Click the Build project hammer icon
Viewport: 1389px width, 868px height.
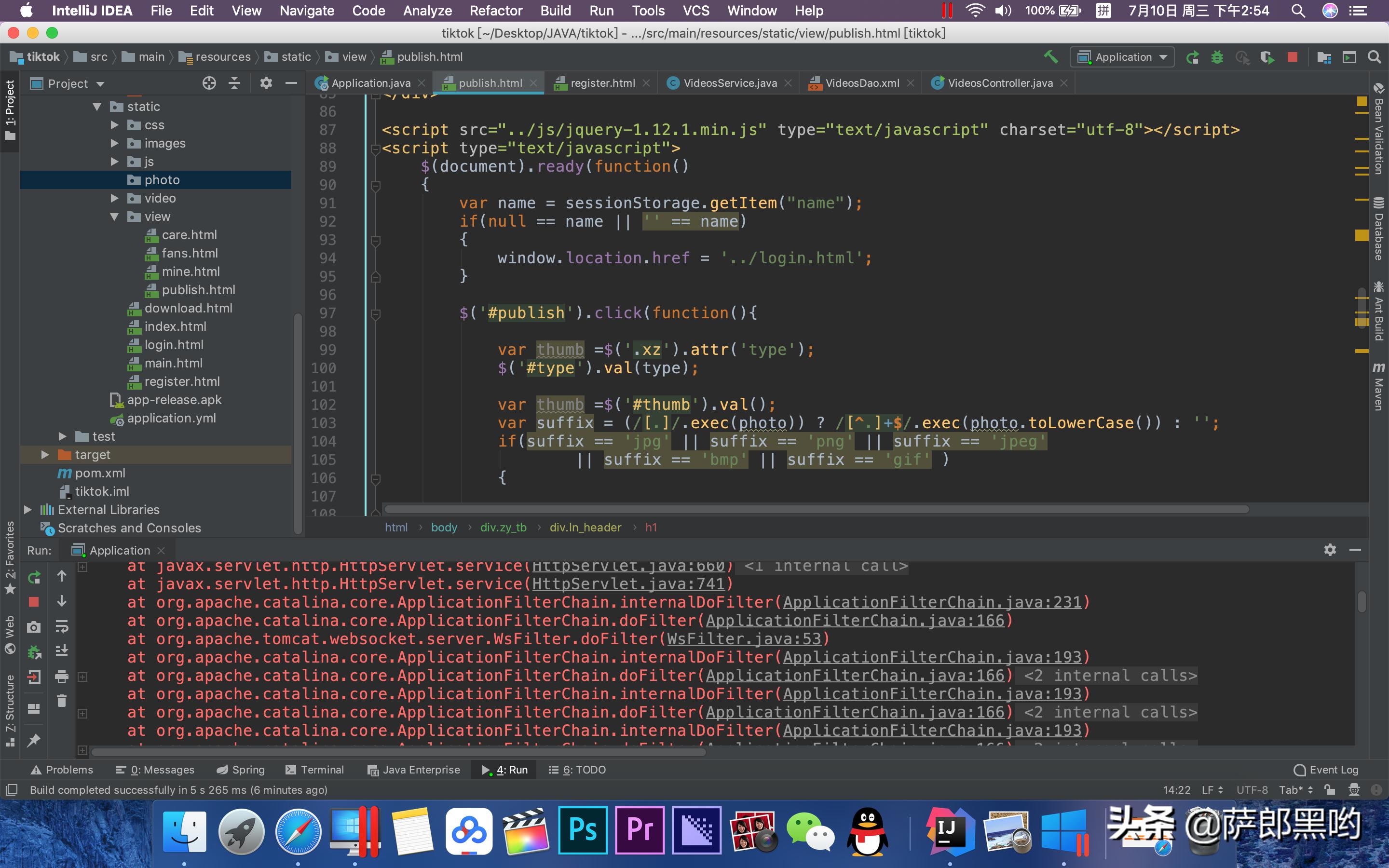coord(1050,57)
